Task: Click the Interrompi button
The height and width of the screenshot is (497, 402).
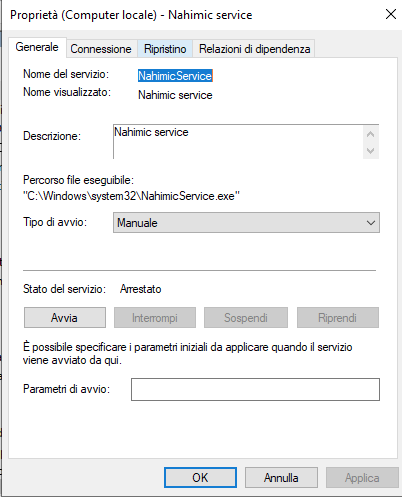Action: click(155, 318)
